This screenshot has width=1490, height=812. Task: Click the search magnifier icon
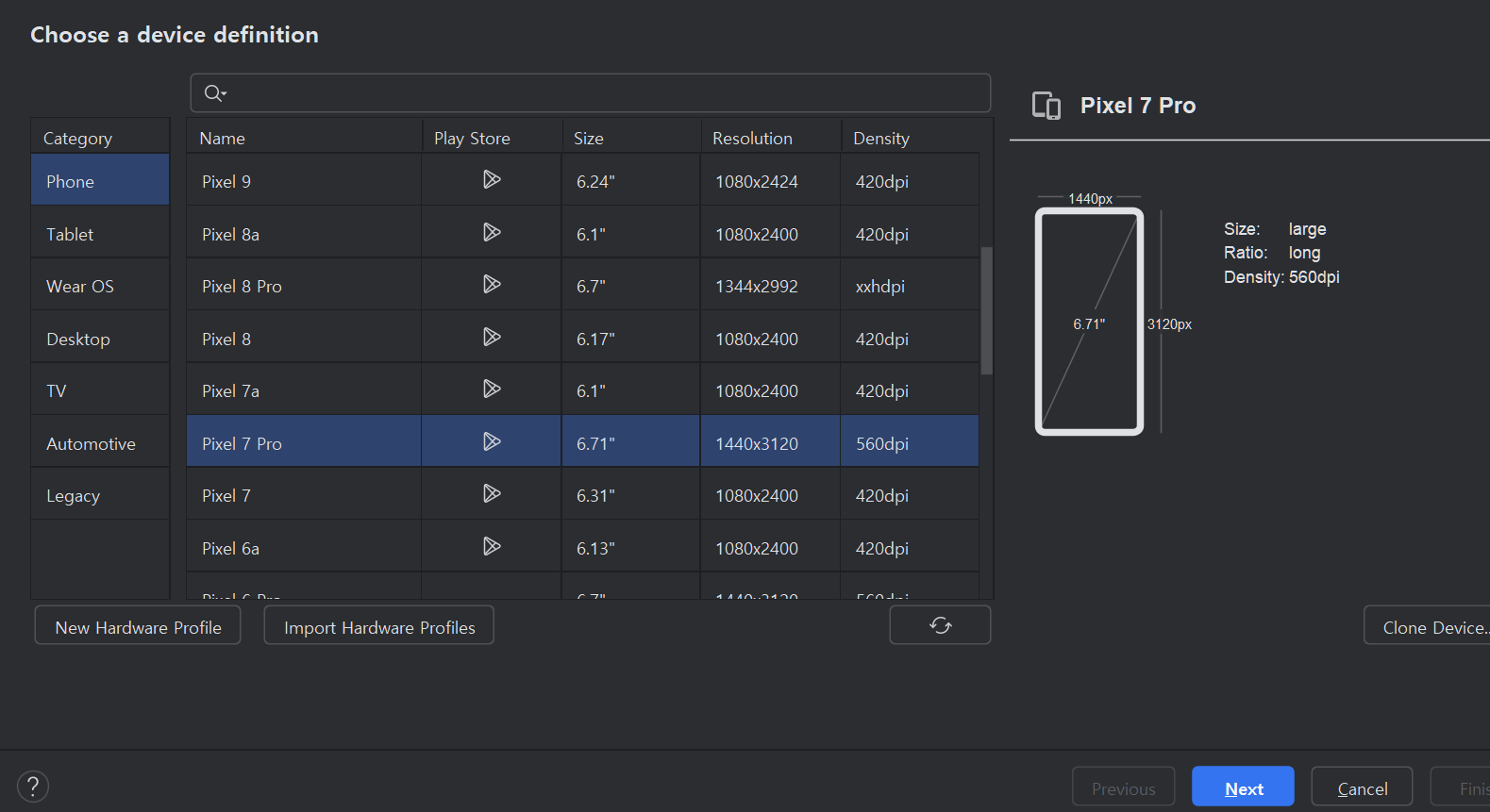point(215,92)
